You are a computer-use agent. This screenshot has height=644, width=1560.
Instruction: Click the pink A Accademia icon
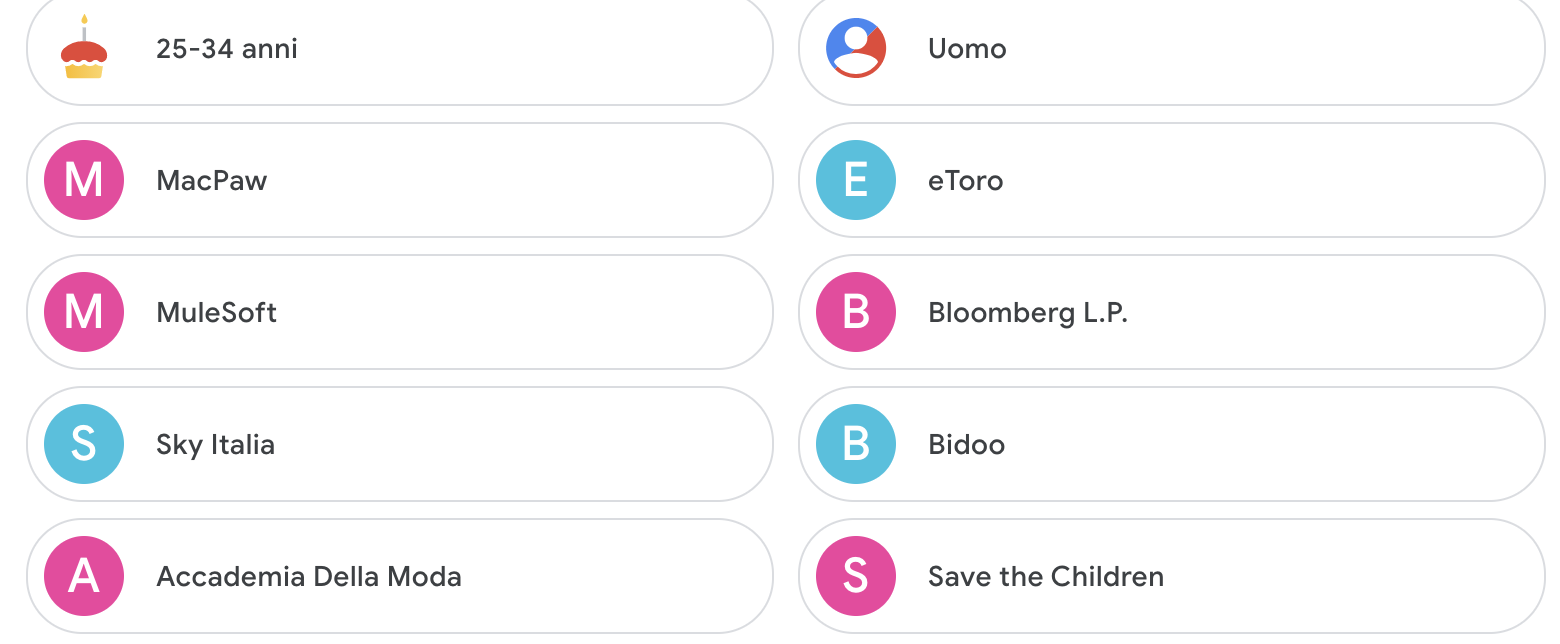[x=84, y=576]
